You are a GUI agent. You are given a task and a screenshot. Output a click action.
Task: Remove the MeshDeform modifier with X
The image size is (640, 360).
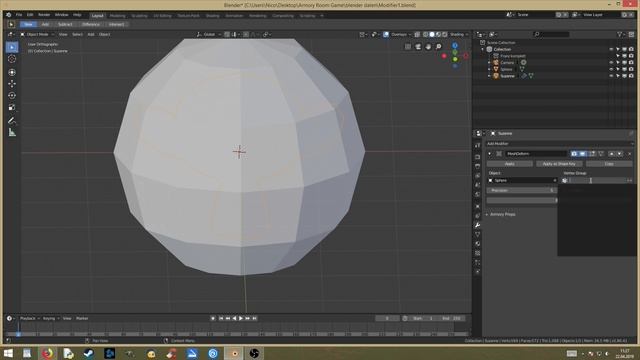tap(629, 154)
